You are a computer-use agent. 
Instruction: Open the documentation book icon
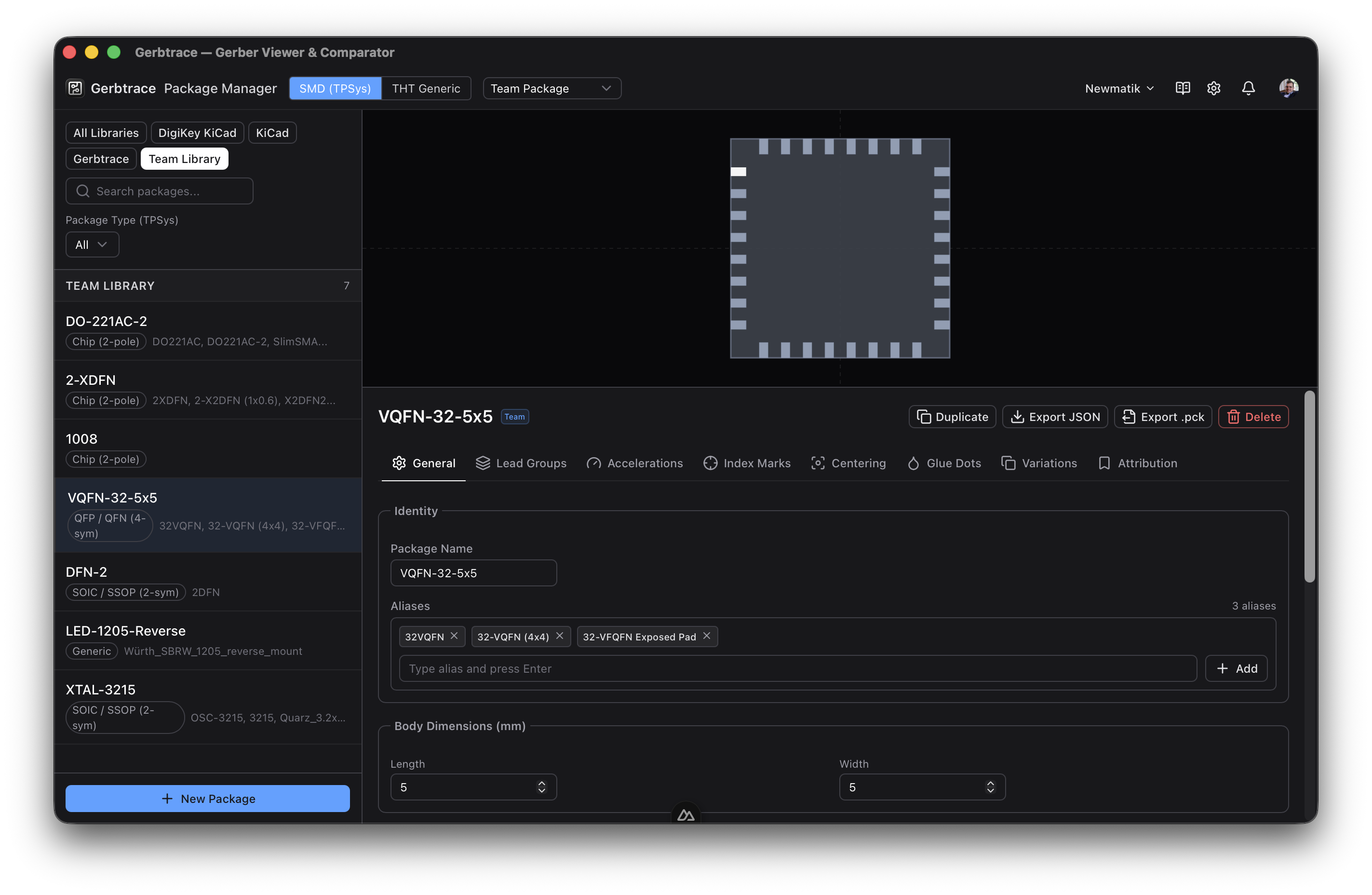point(1183,88)
